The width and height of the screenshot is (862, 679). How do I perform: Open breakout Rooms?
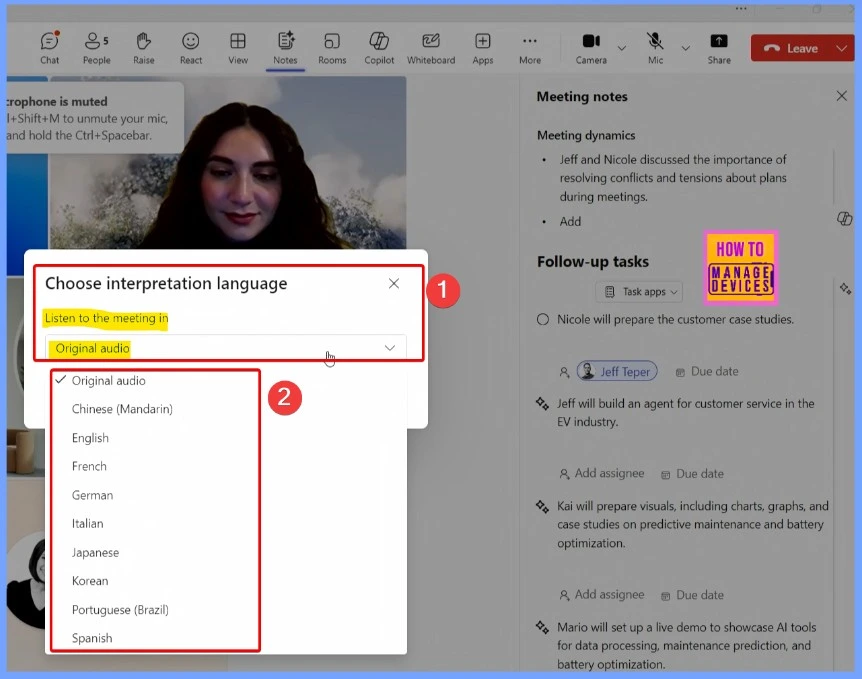[x=332, y=48]
